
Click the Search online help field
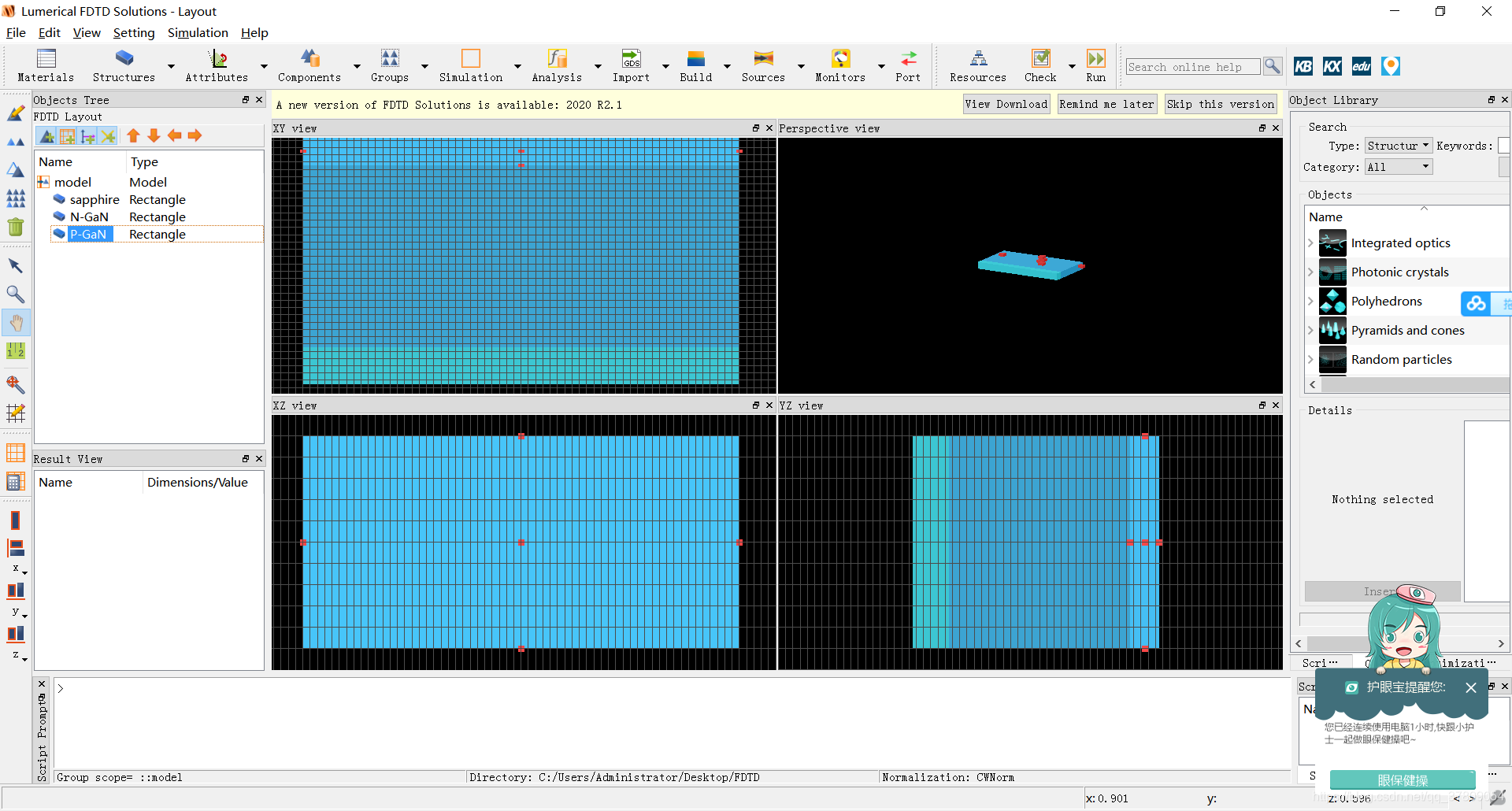pyautogui.click(x=1193, y=67)
